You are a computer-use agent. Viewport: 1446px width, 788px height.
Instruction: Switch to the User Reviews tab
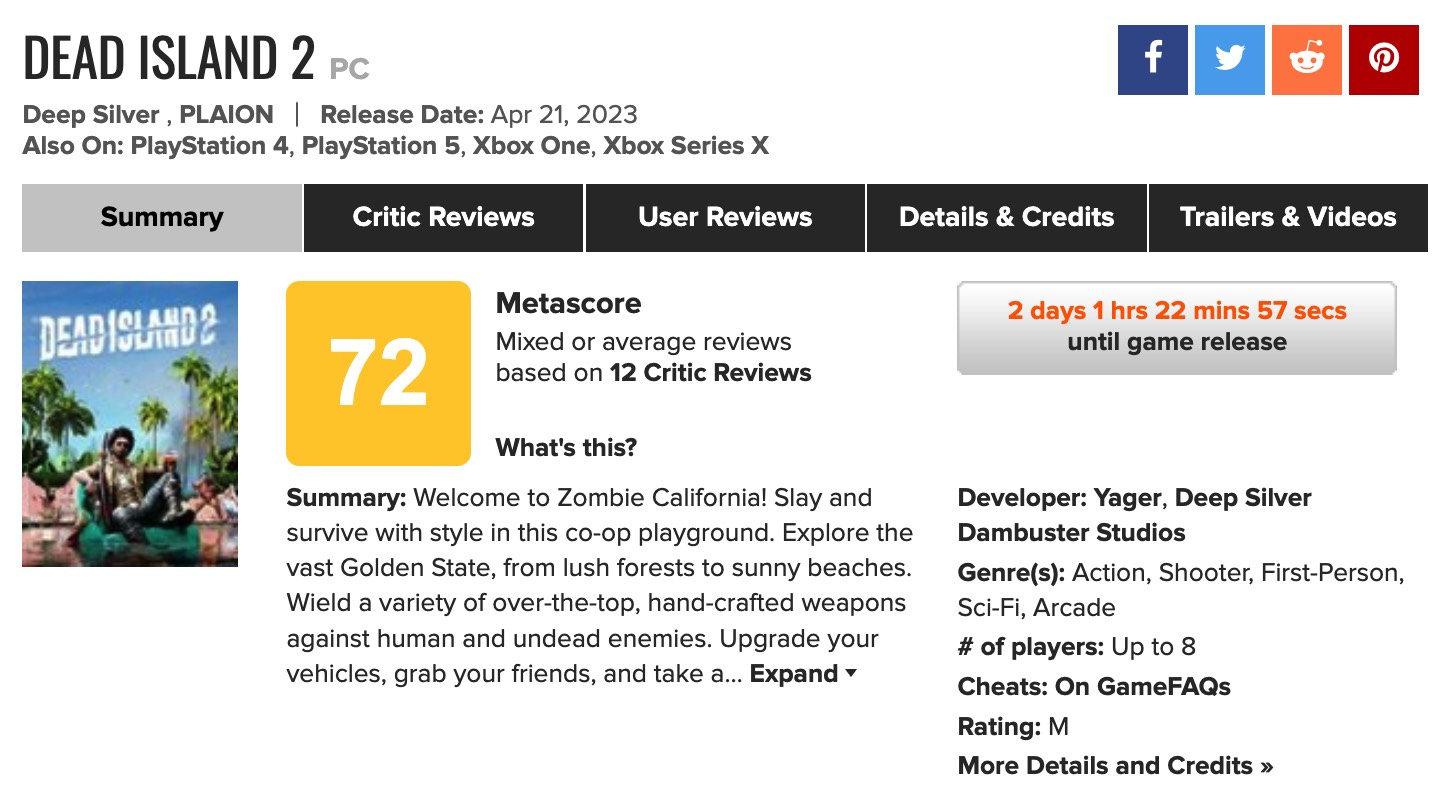click(725, 217)
